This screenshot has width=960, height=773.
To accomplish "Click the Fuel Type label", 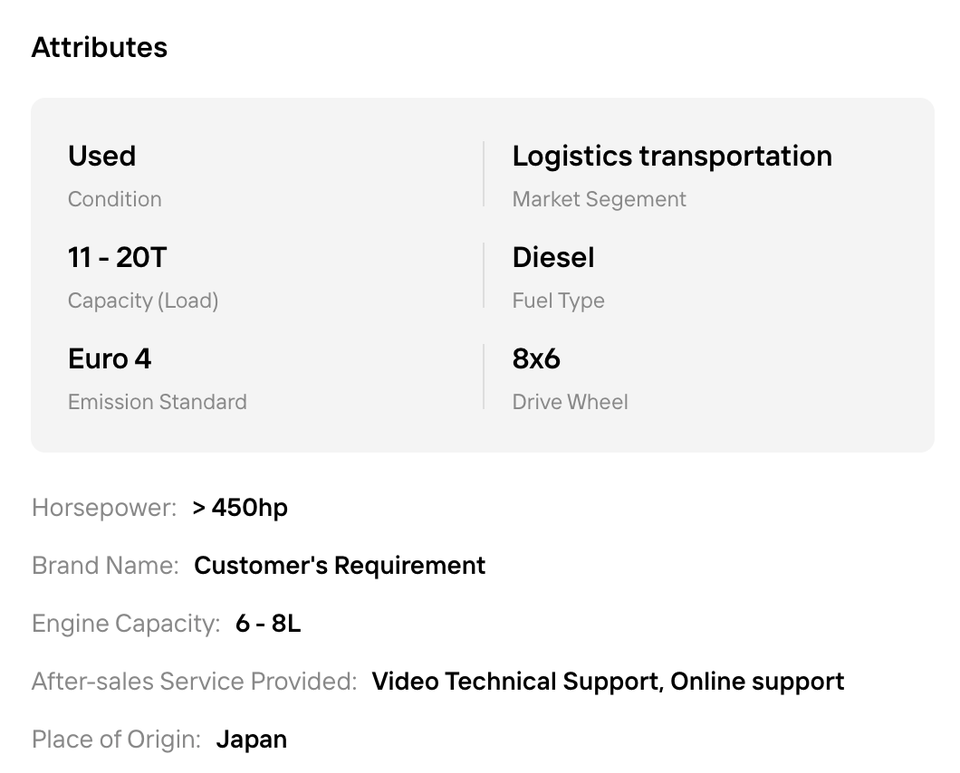I will [558, 301].
